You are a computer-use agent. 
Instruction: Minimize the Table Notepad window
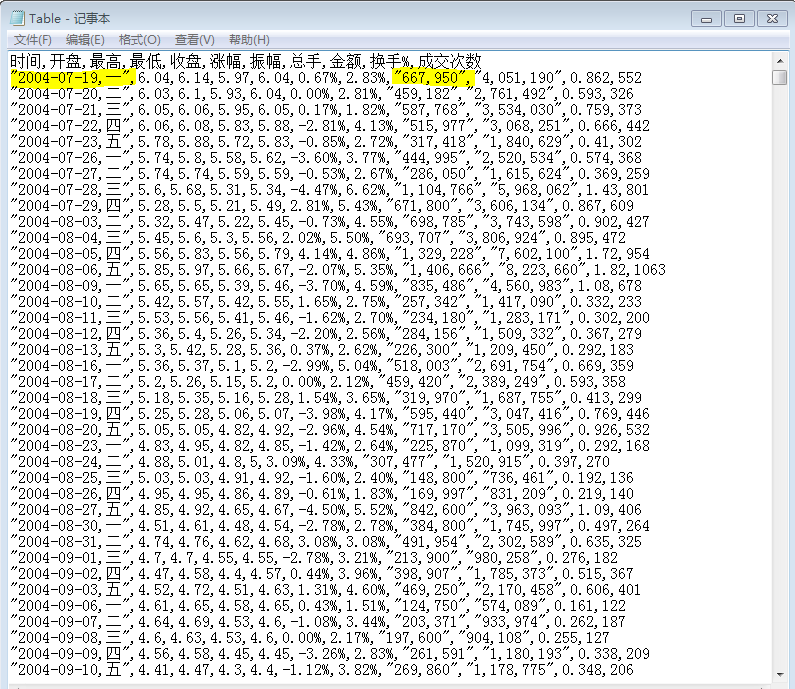click(706, 19)
